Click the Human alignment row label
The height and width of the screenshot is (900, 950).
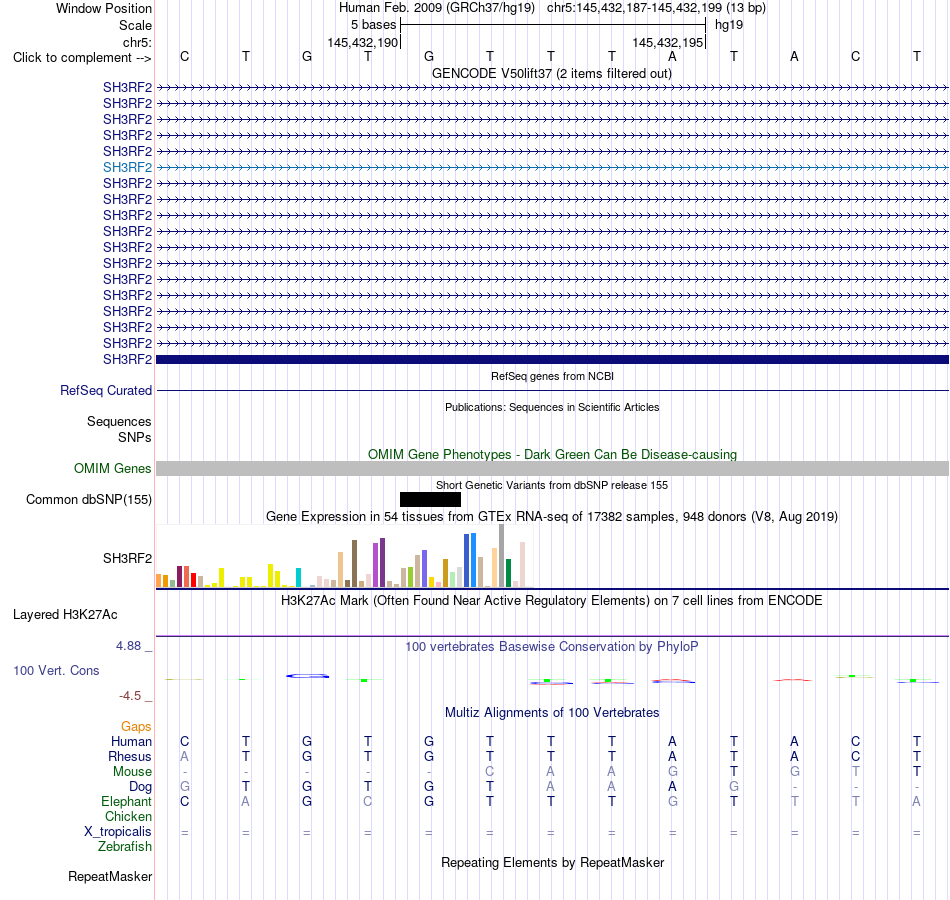131,741
